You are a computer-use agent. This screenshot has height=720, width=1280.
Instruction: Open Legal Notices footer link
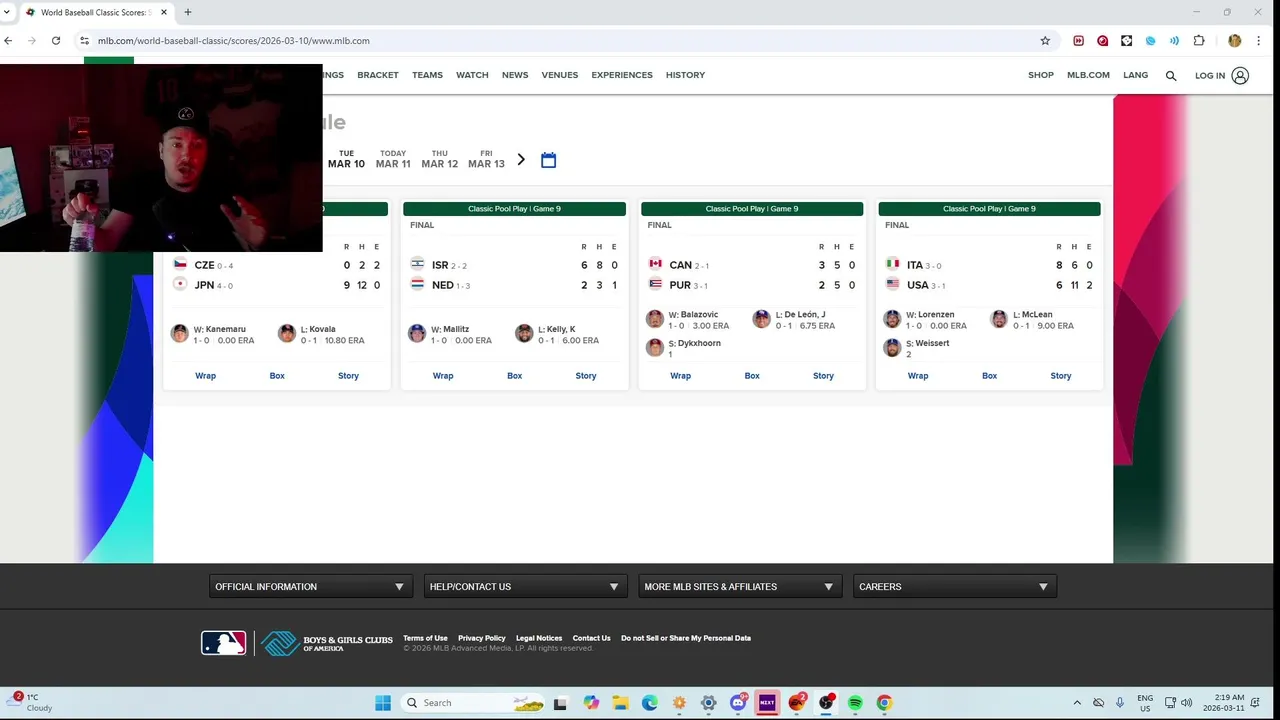(539, 638)
